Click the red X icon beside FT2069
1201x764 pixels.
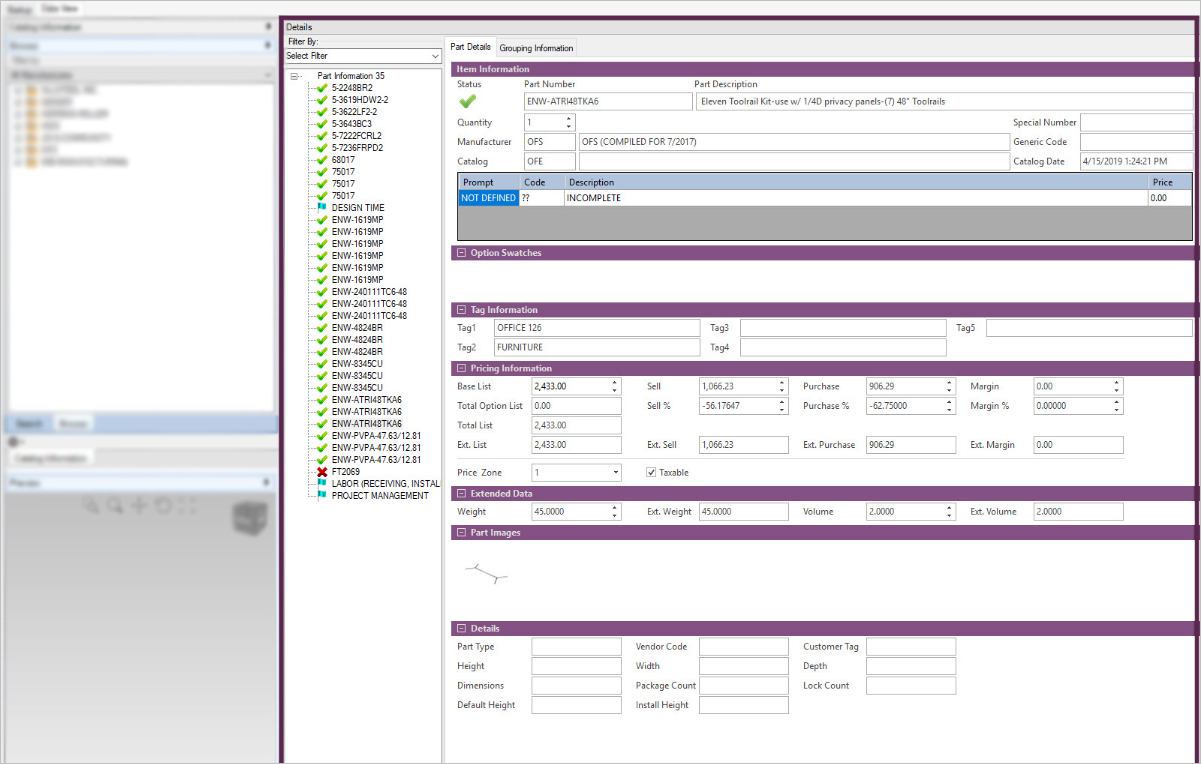[322, 471]
